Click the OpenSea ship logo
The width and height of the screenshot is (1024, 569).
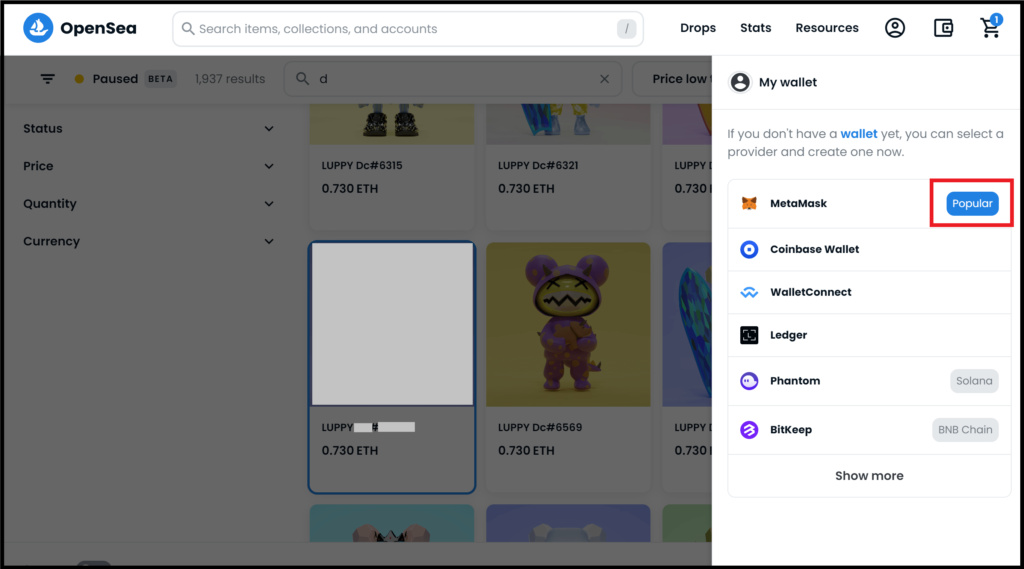click(38, 28)
